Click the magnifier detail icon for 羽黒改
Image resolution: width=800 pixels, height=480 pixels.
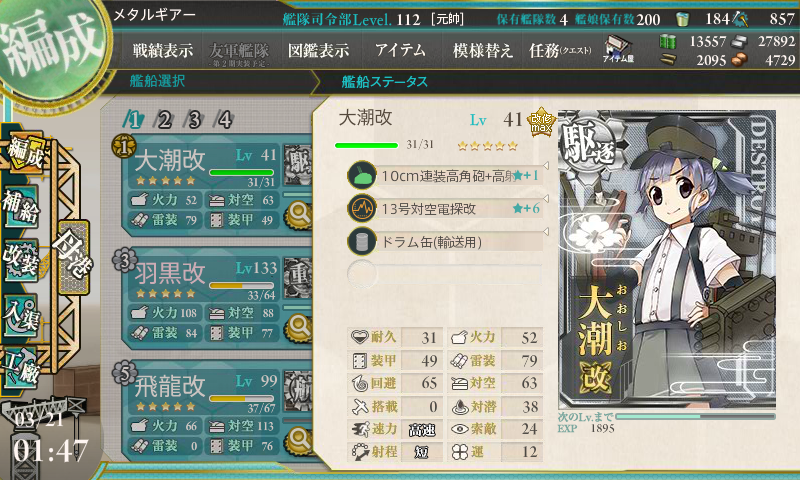coord(299,327)
